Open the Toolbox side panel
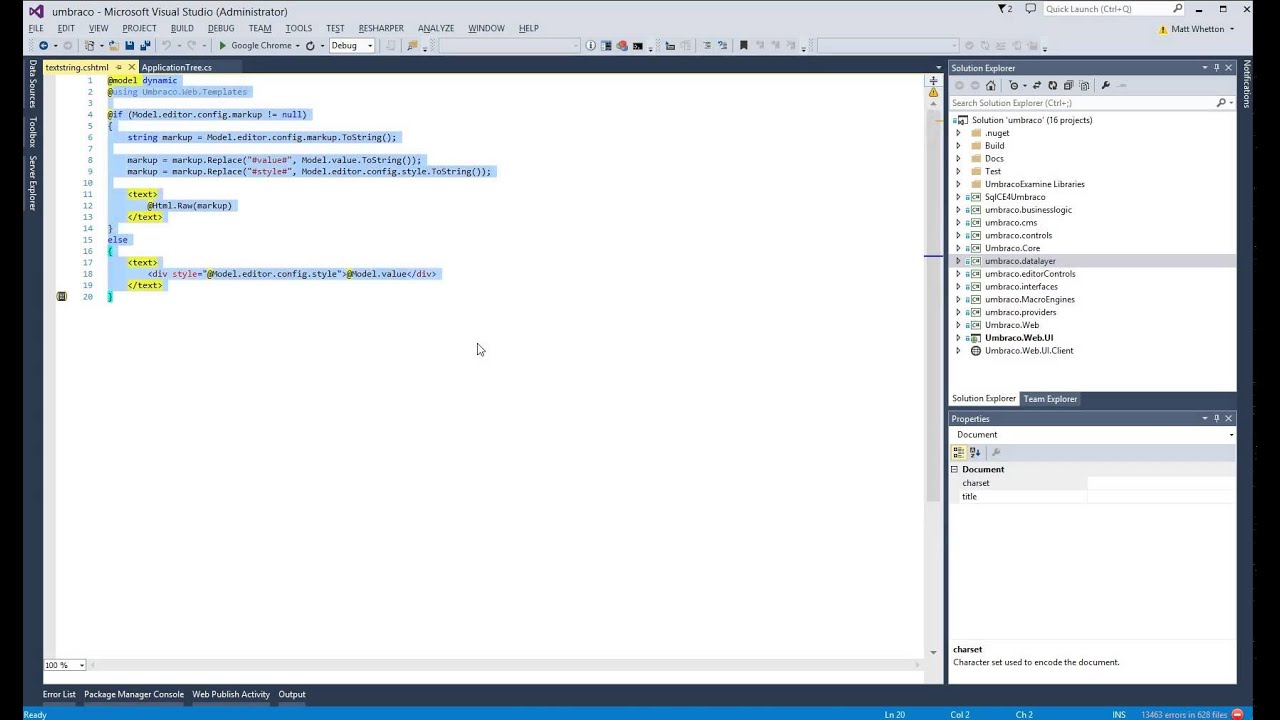This screenshot has height=720, width=1280. [x=32, y=132]
